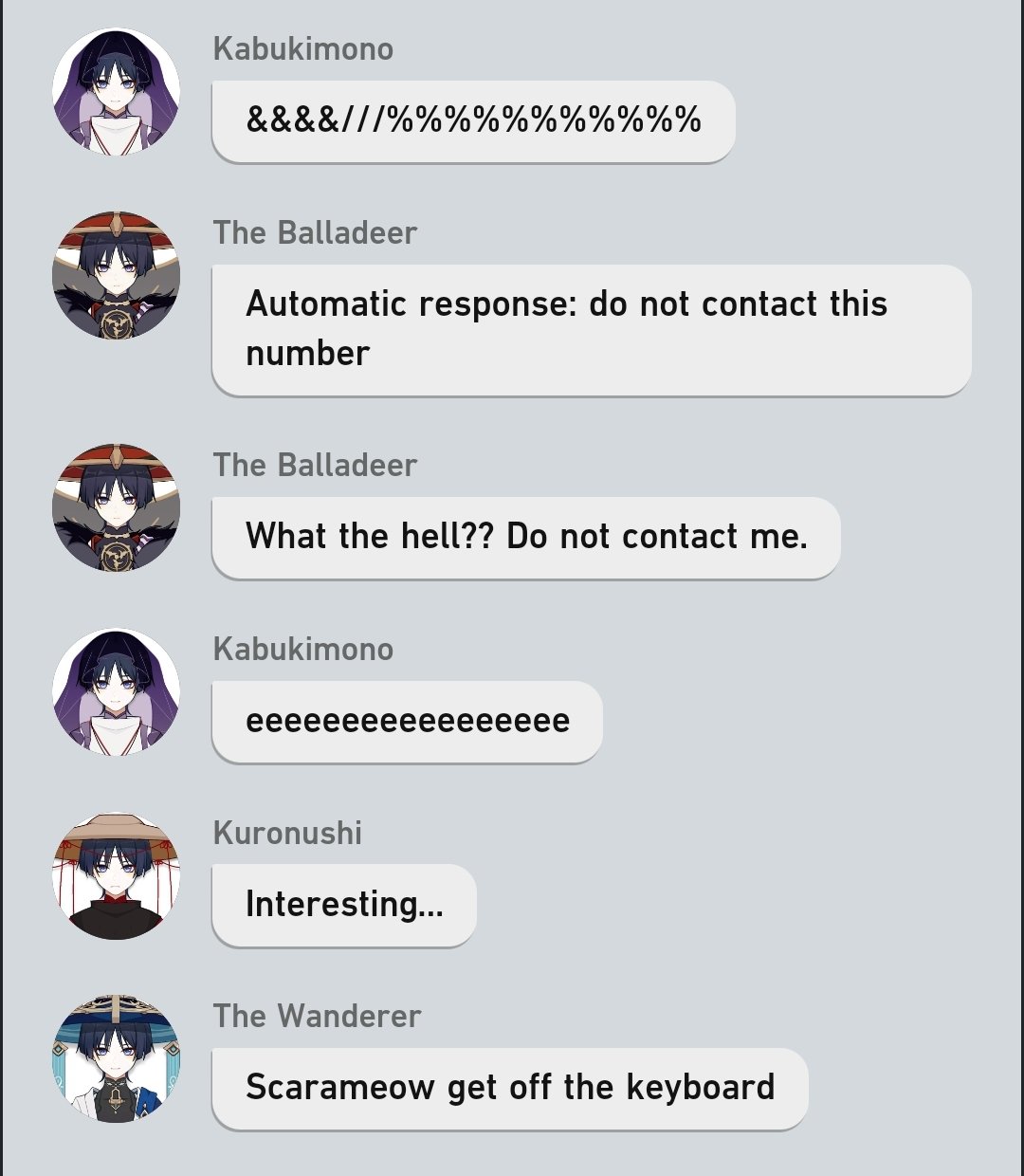The width and height of the screenshot is (1024, 1176).
Task: Open 'The Wanderer' username label
Action: pyautogui.click(x=317, y=1016)
